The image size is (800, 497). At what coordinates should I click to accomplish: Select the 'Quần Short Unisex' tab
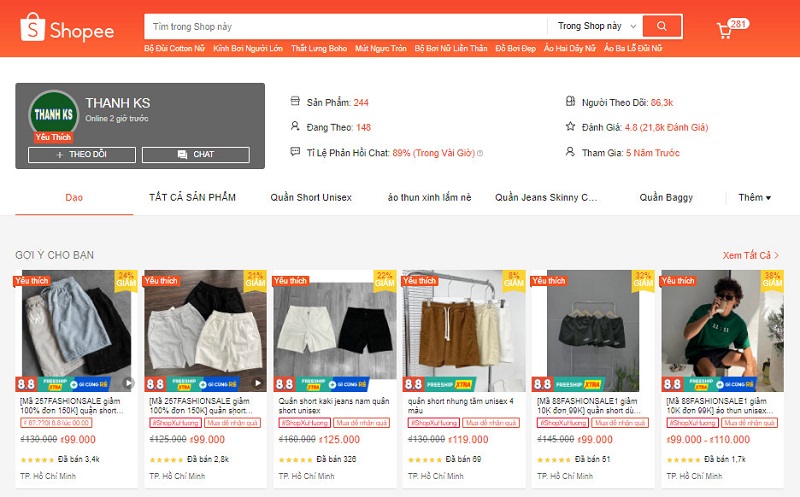(311, 197)
